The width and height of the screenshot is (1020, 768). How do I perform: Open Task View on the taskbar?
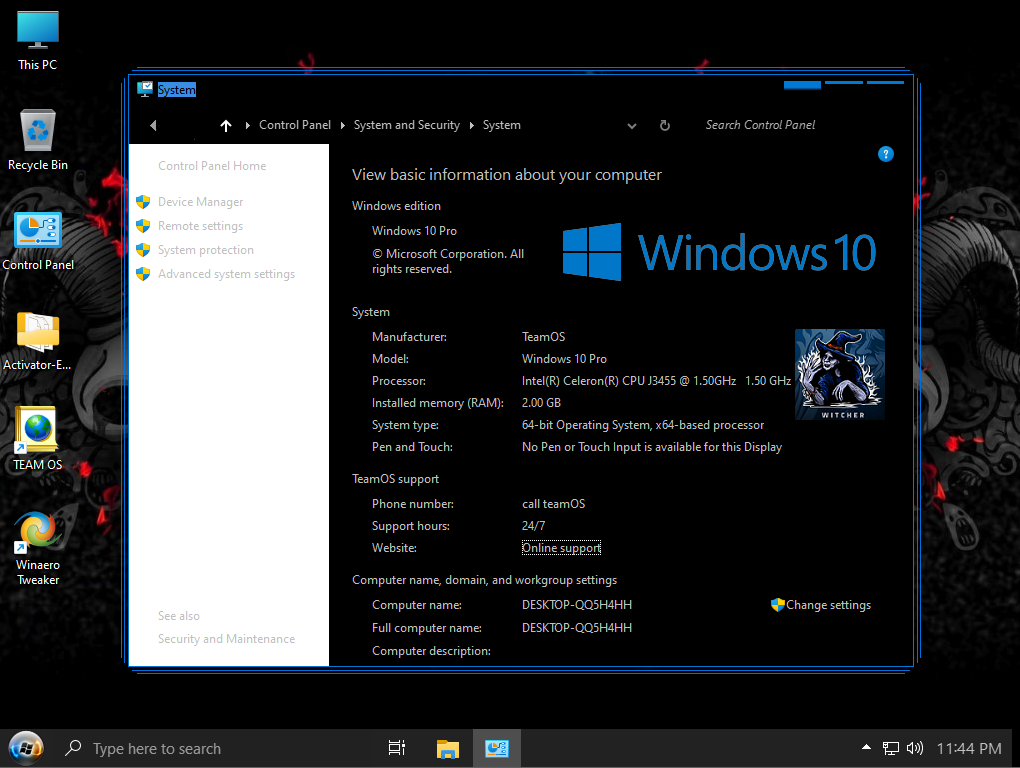(397, 748)
